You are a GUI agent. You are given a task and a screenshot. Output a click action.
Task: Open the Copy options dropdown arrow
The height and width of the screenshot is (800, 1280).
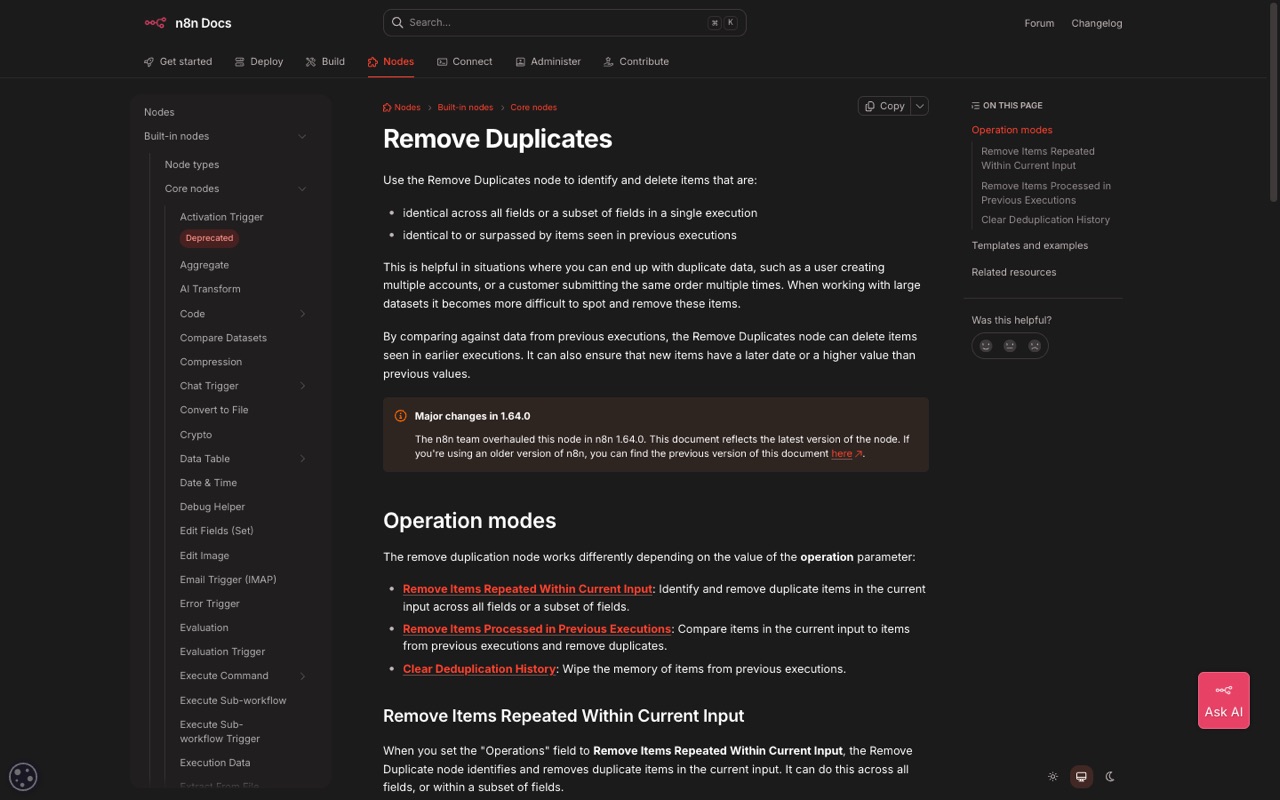pyautogui.click(x=920, y=106)
